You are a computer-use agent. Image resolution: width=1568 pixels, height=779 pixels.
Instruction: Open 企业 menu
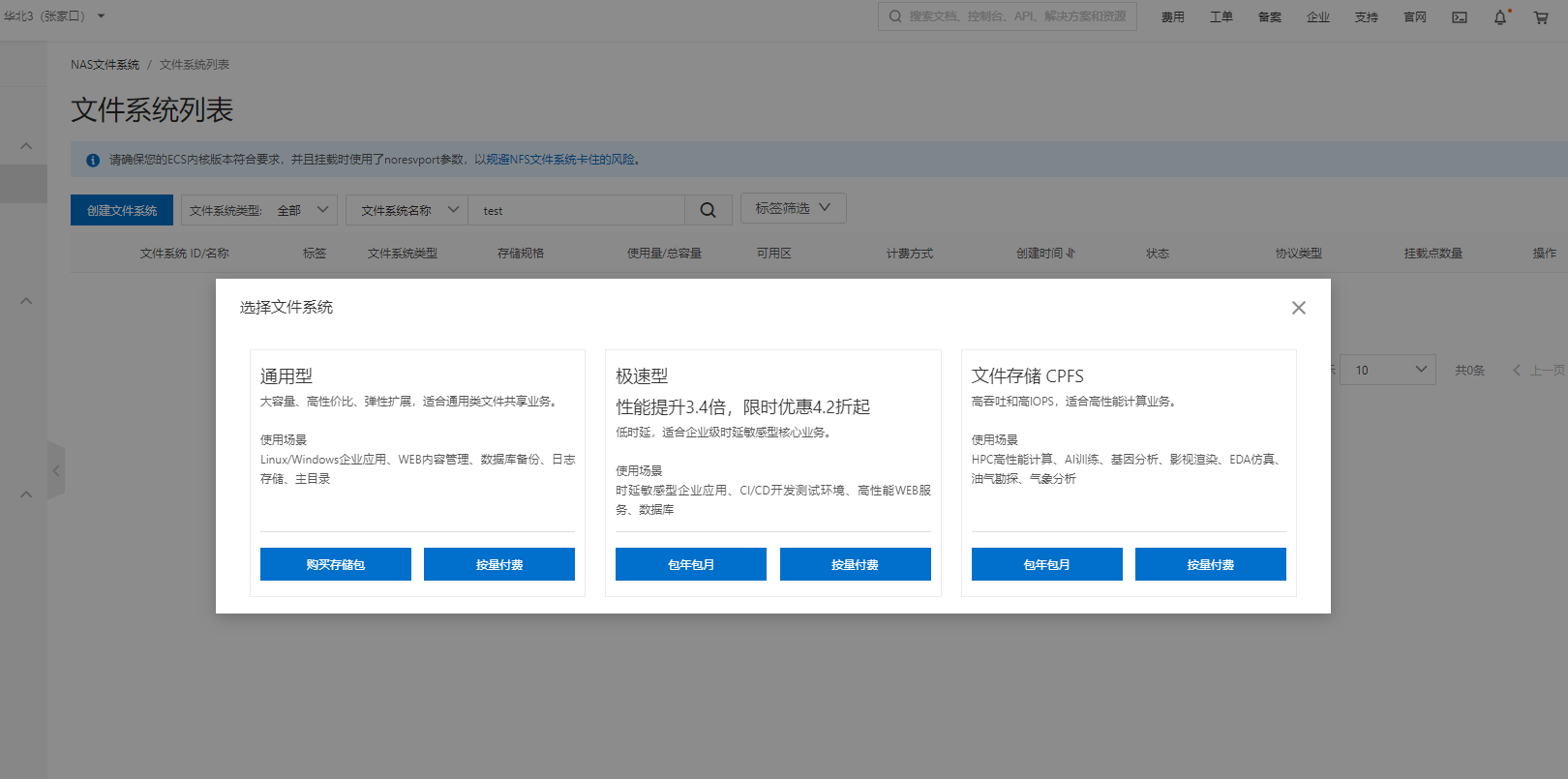point(1318,17)
